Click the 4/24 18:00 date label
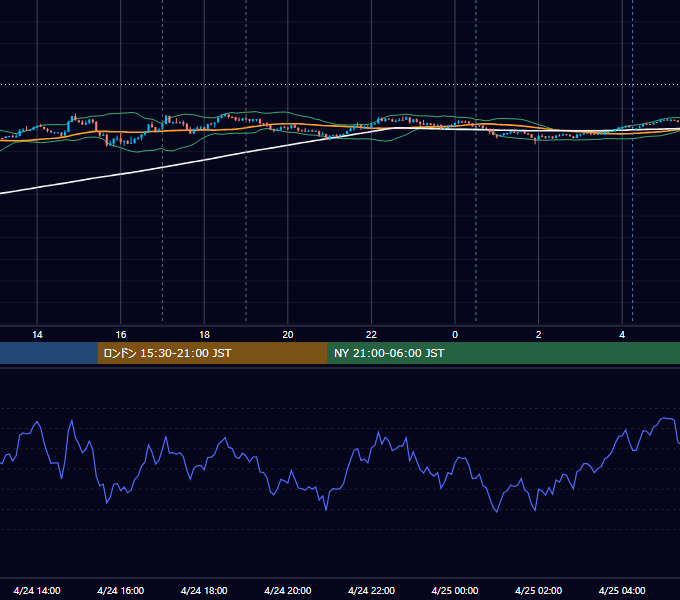The image size is (680, 600). pos(204,590)
